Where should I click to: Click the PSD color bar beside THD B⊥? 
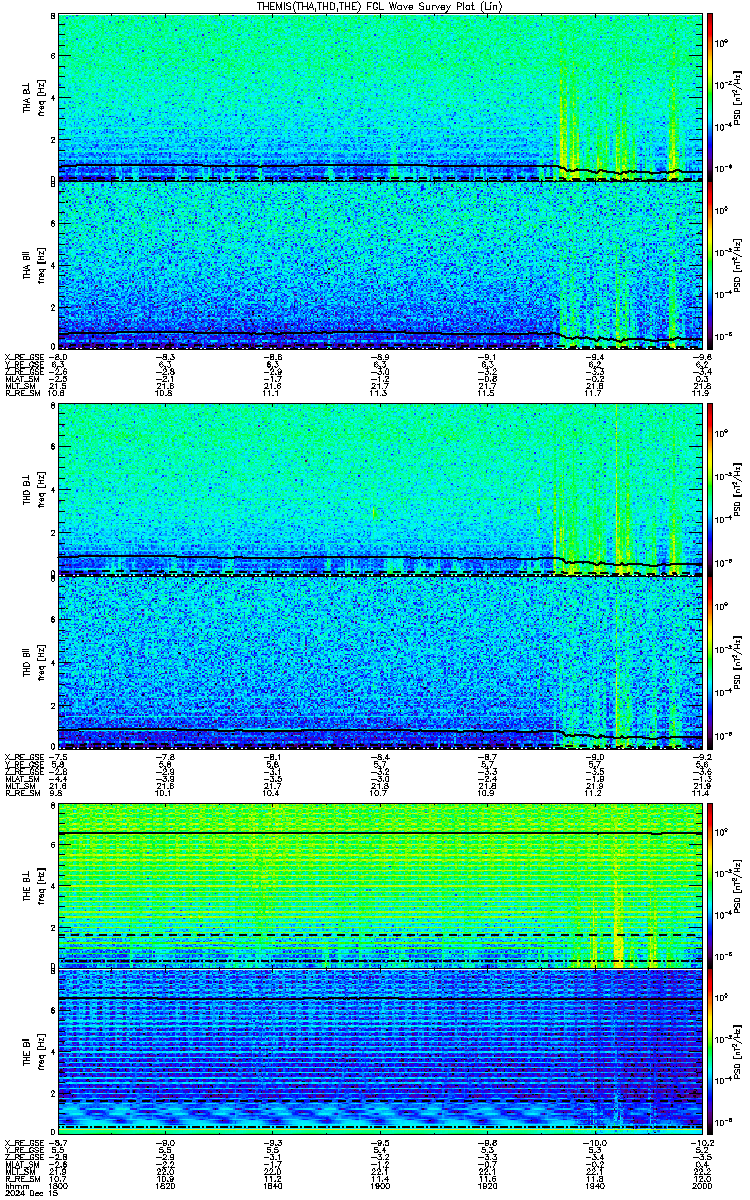click(x=711, y=491)
